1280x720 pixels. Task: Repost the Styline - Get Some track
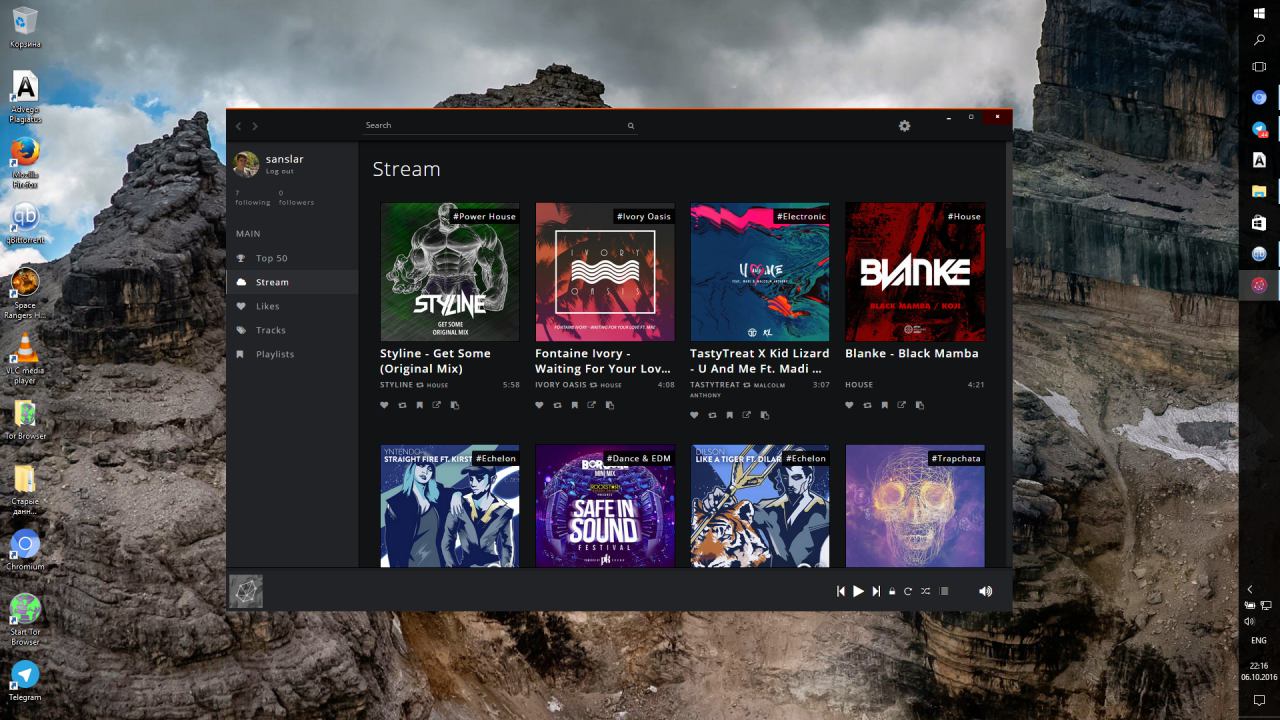[x=402, y=405]
